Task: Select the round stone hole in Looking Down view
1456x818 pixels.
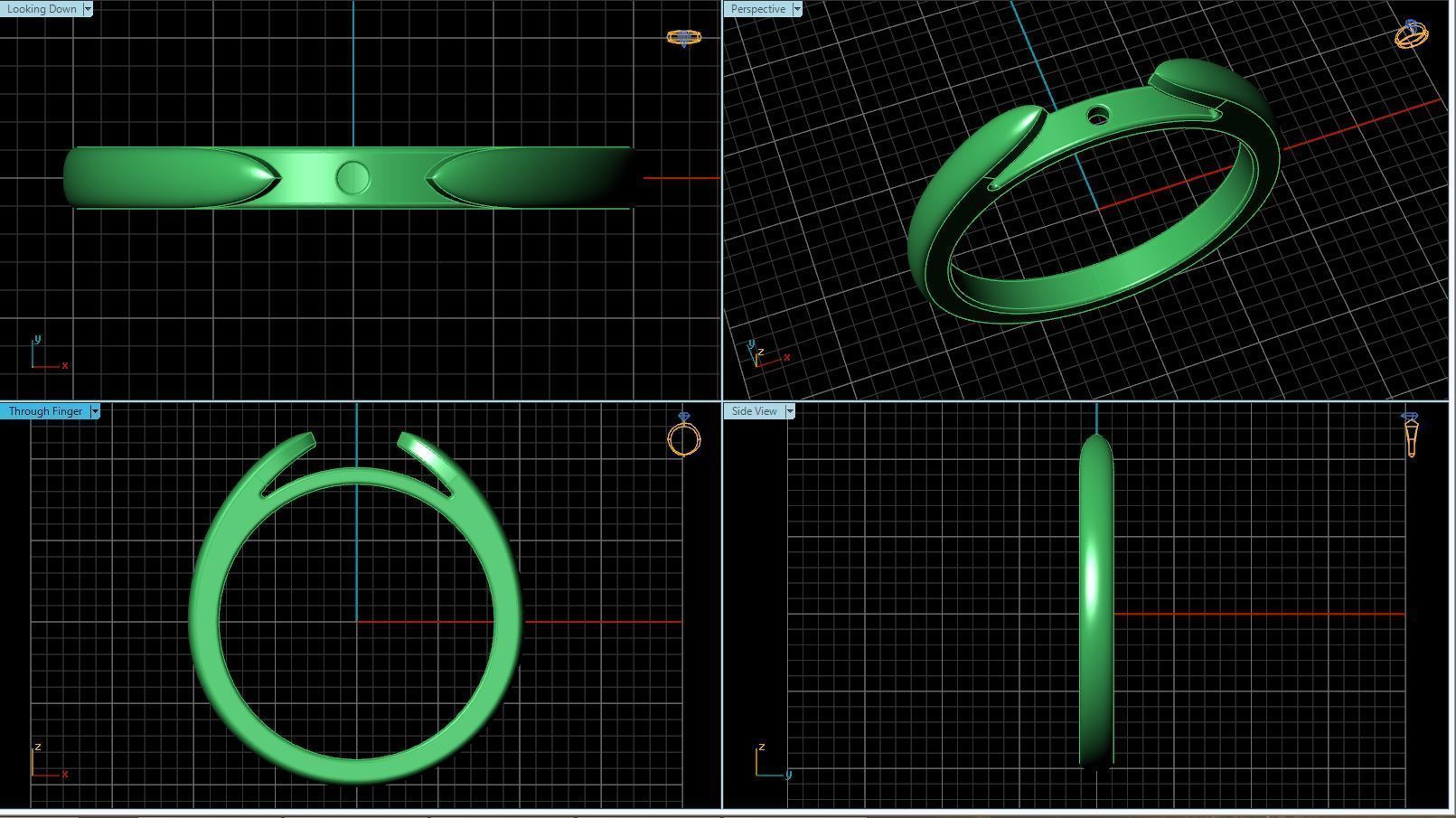Action: (x=352, y=177)
